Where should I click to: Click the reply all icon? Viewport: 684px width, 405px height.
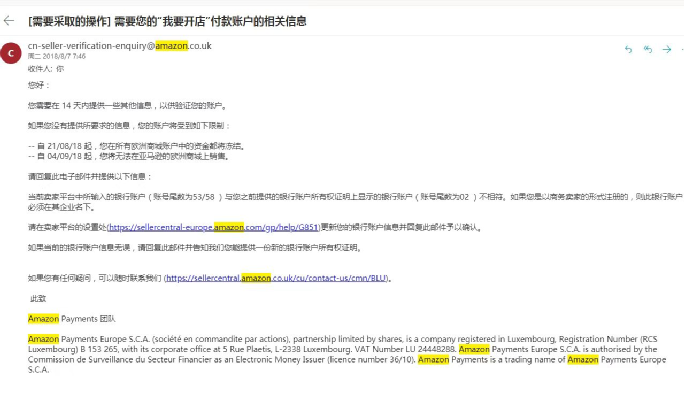click(x=648, y=49)
